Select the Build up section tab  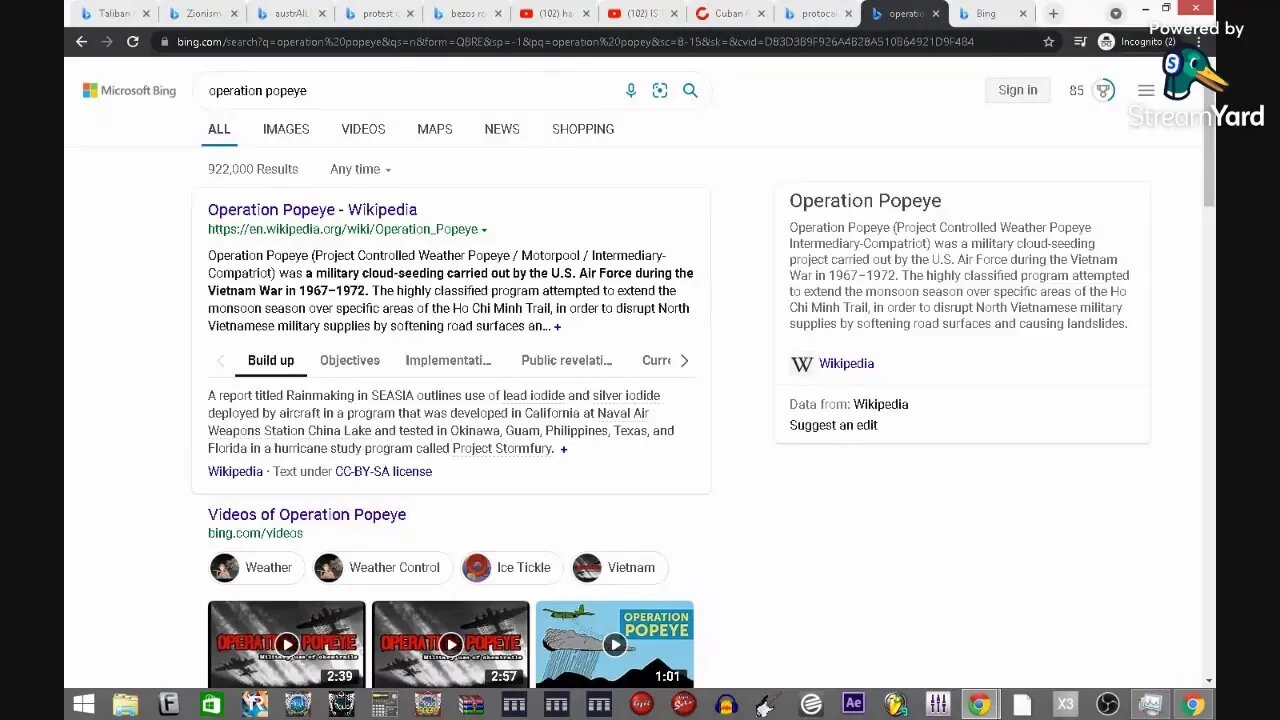271,361
